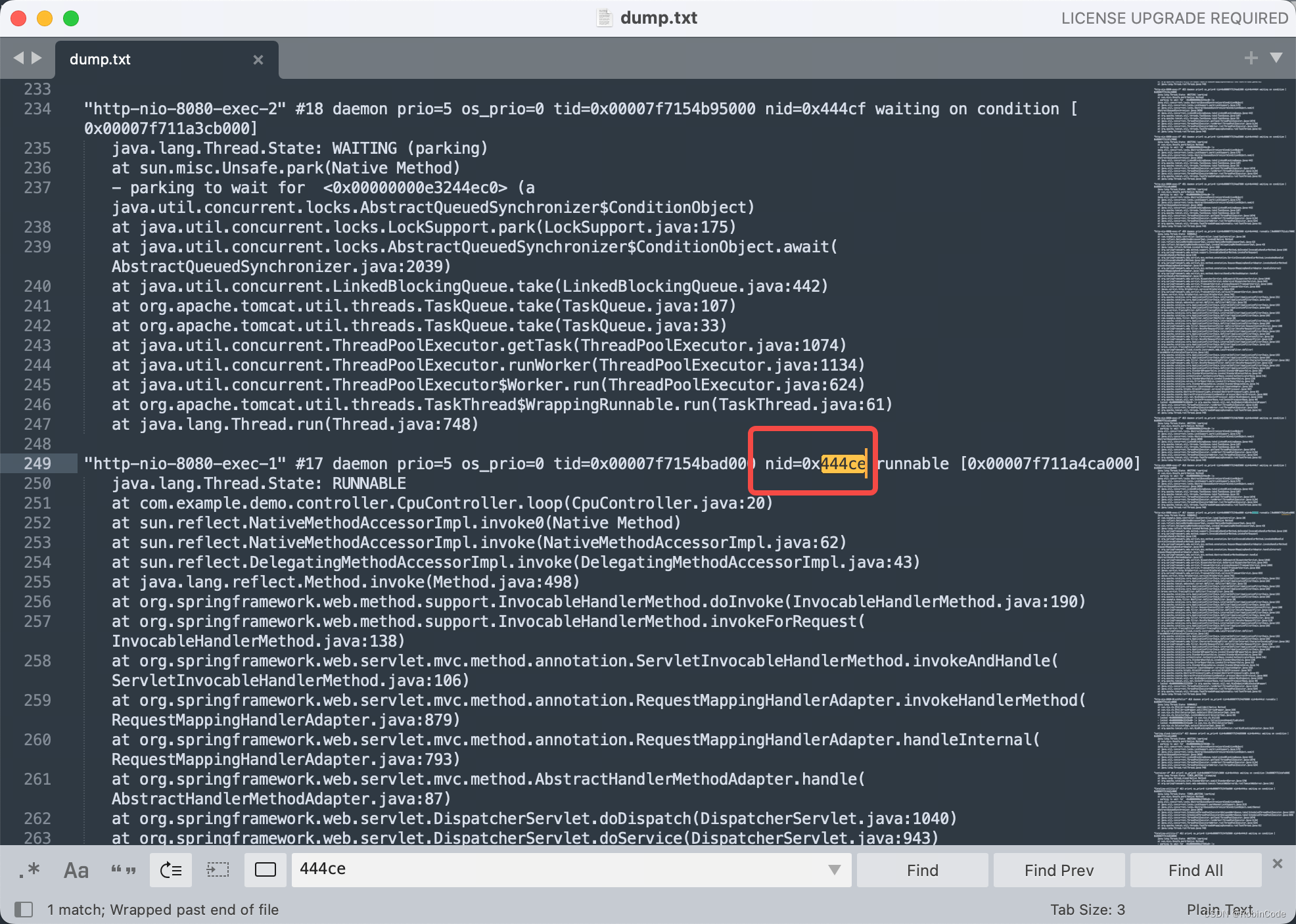Click the minimap code overview
The height and width of the screenshot is (924, 1296).
pos(1222,462)
